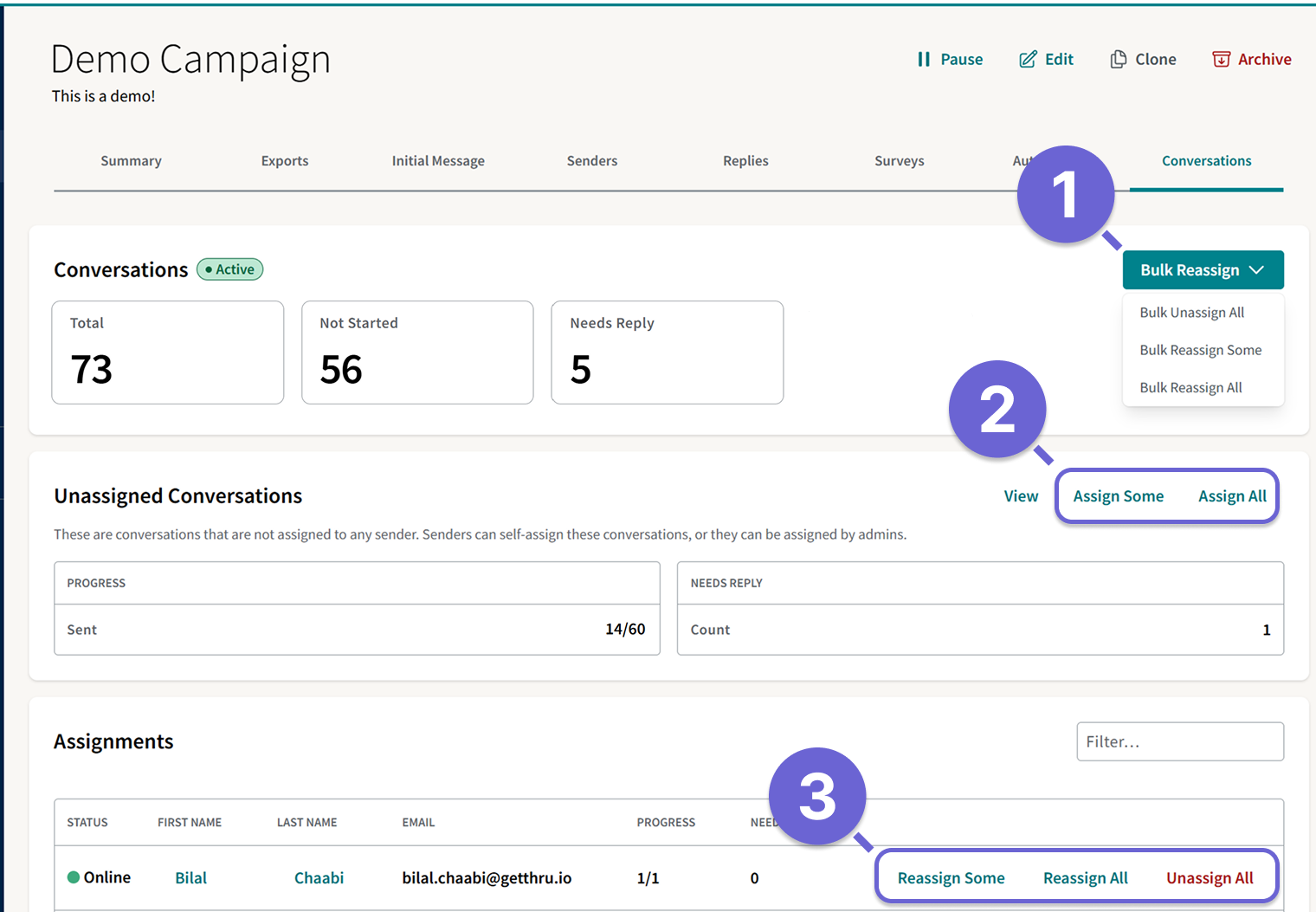Click Unassign All for Bilal Chaabi
This screenshot has height=912, width=1316.
coord(1210,878)
